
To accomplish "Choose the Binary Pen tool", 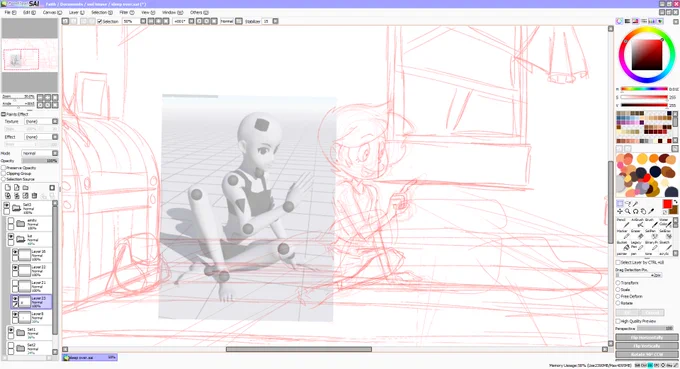I will 651,245.
